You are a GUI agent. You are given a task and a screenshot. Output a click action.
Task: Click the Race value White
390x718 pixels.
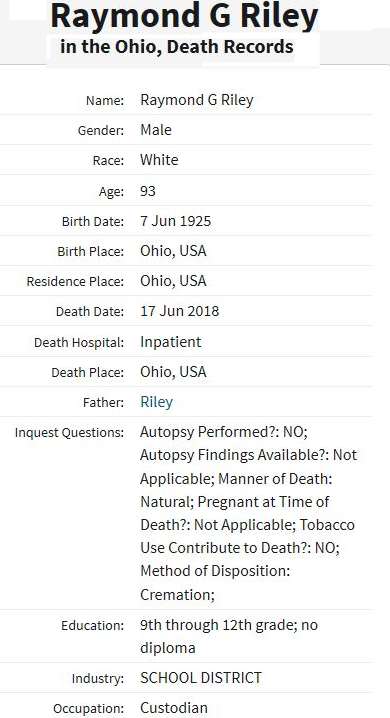tap(159, 160)
